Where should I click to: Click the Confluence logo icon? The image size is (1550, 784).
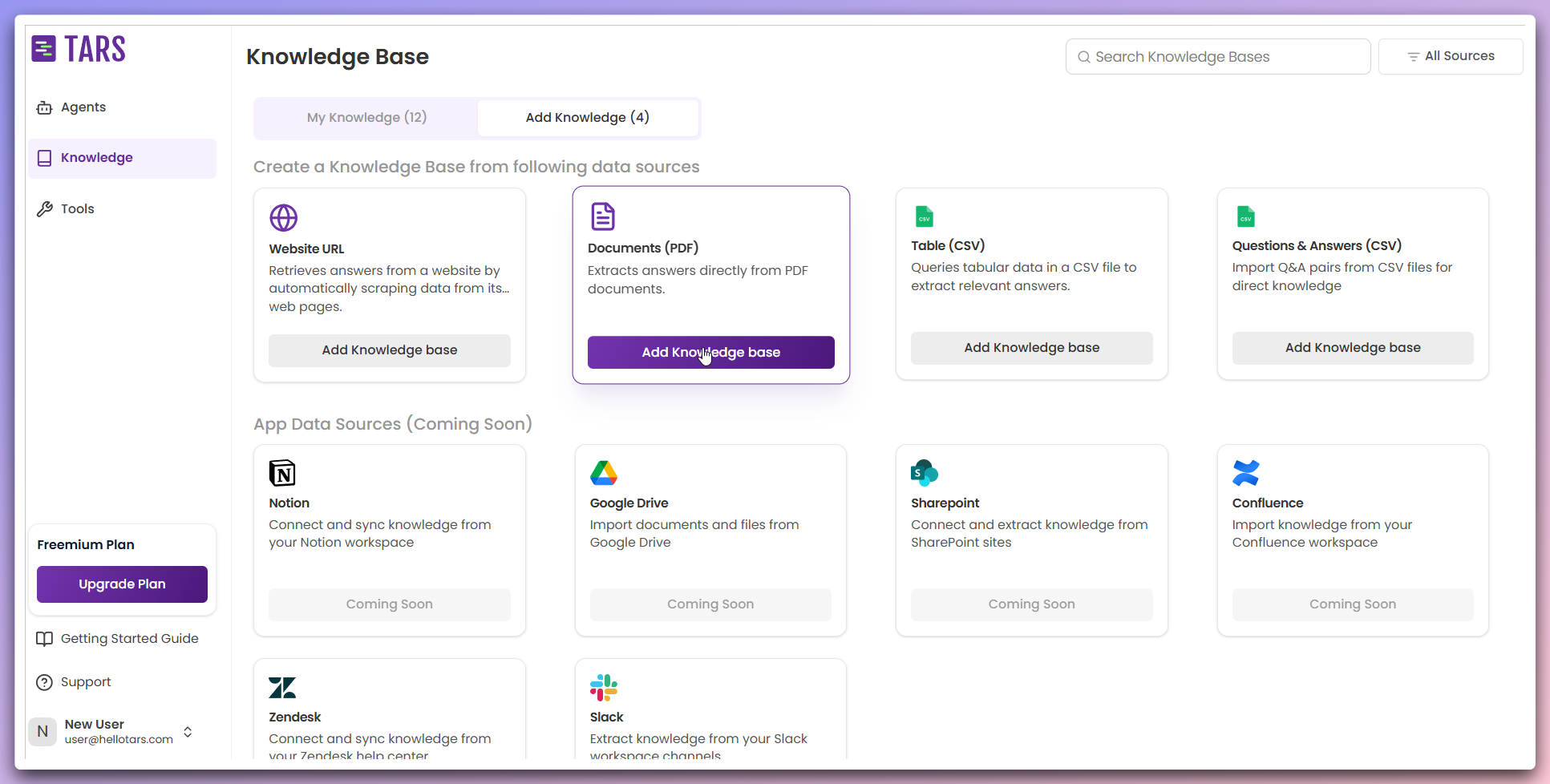click(x=1246, y=473)
